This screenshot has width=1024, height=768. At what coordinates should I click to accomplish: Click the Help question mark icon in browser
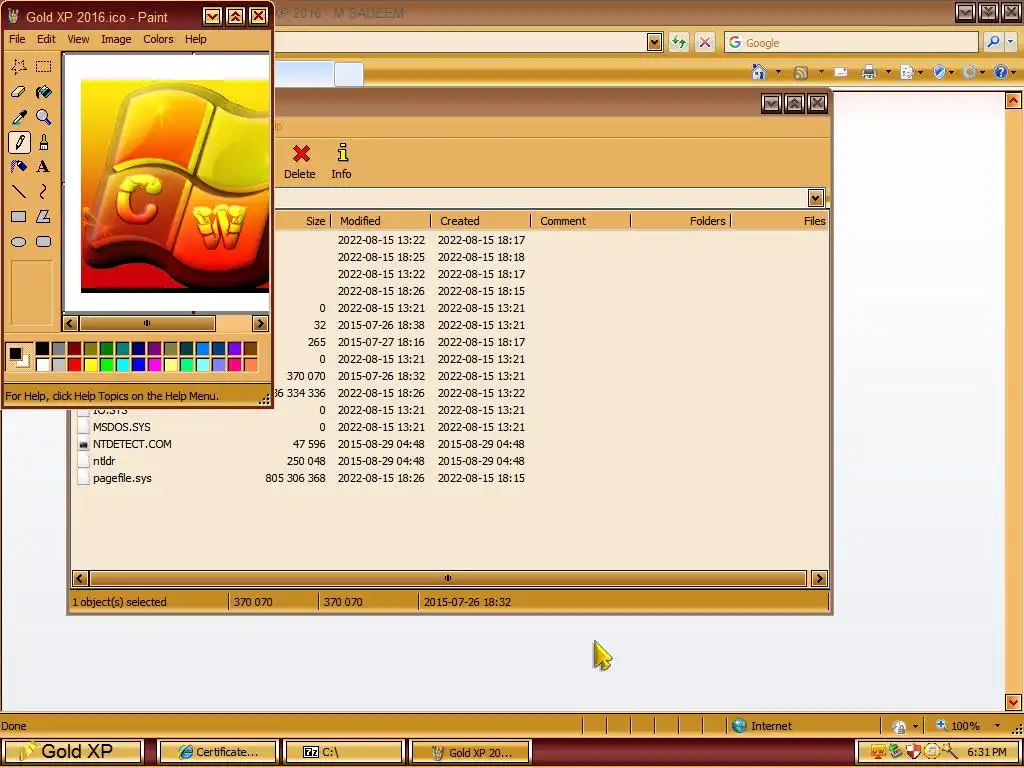point(1000,72)
